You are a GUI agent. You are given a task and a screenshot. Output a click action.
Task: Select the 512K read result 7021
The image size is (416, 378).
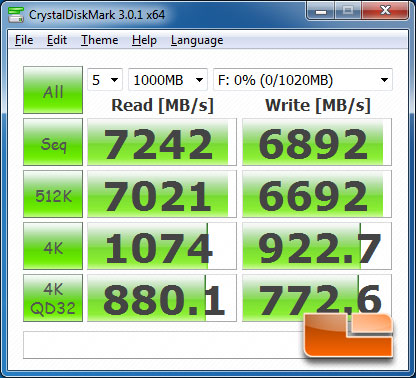pyautogui.click(x=162, y=194)
